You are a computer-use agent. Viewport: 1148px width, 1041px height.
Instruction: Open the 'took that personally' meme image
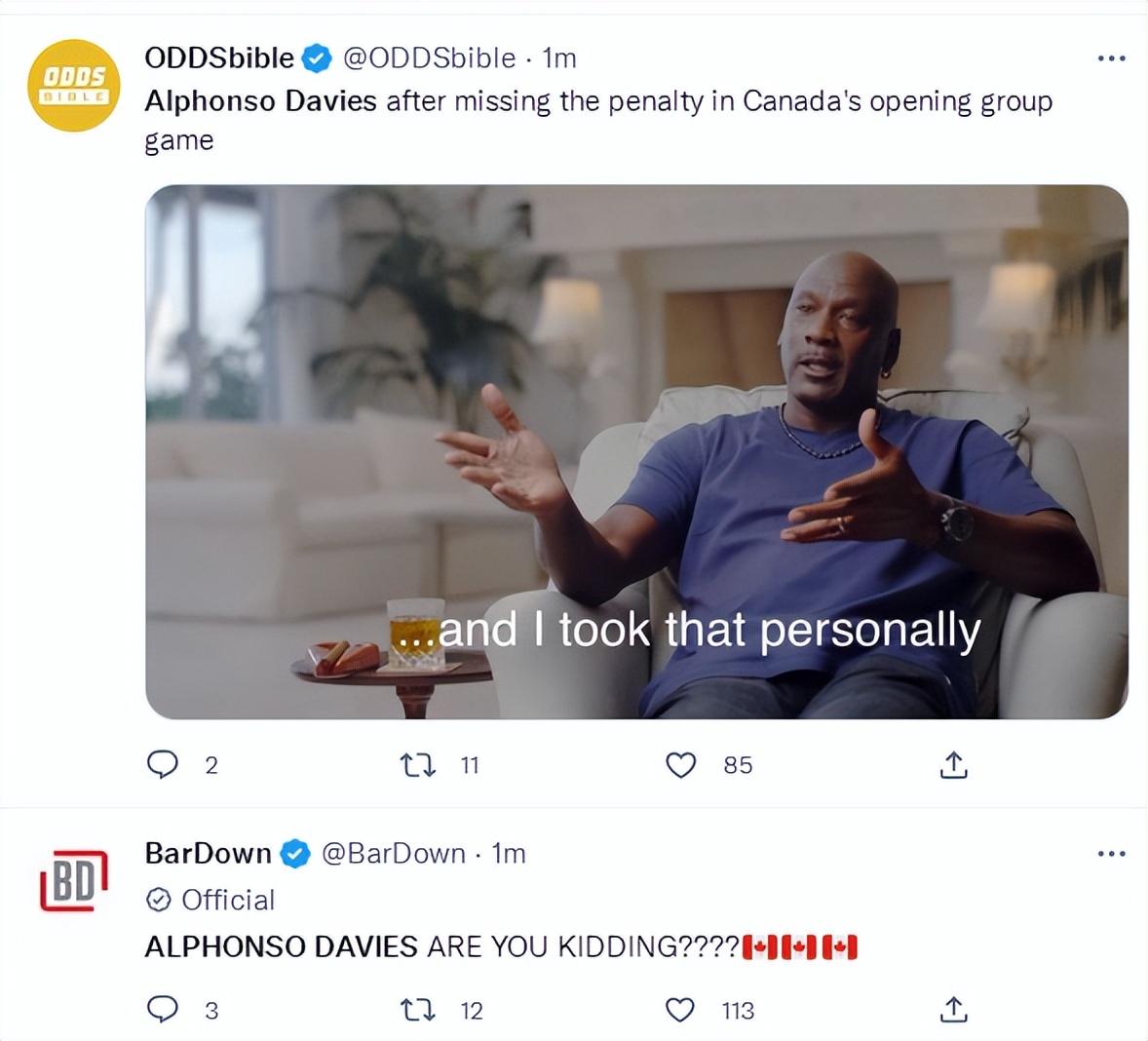tap(636, 451)
